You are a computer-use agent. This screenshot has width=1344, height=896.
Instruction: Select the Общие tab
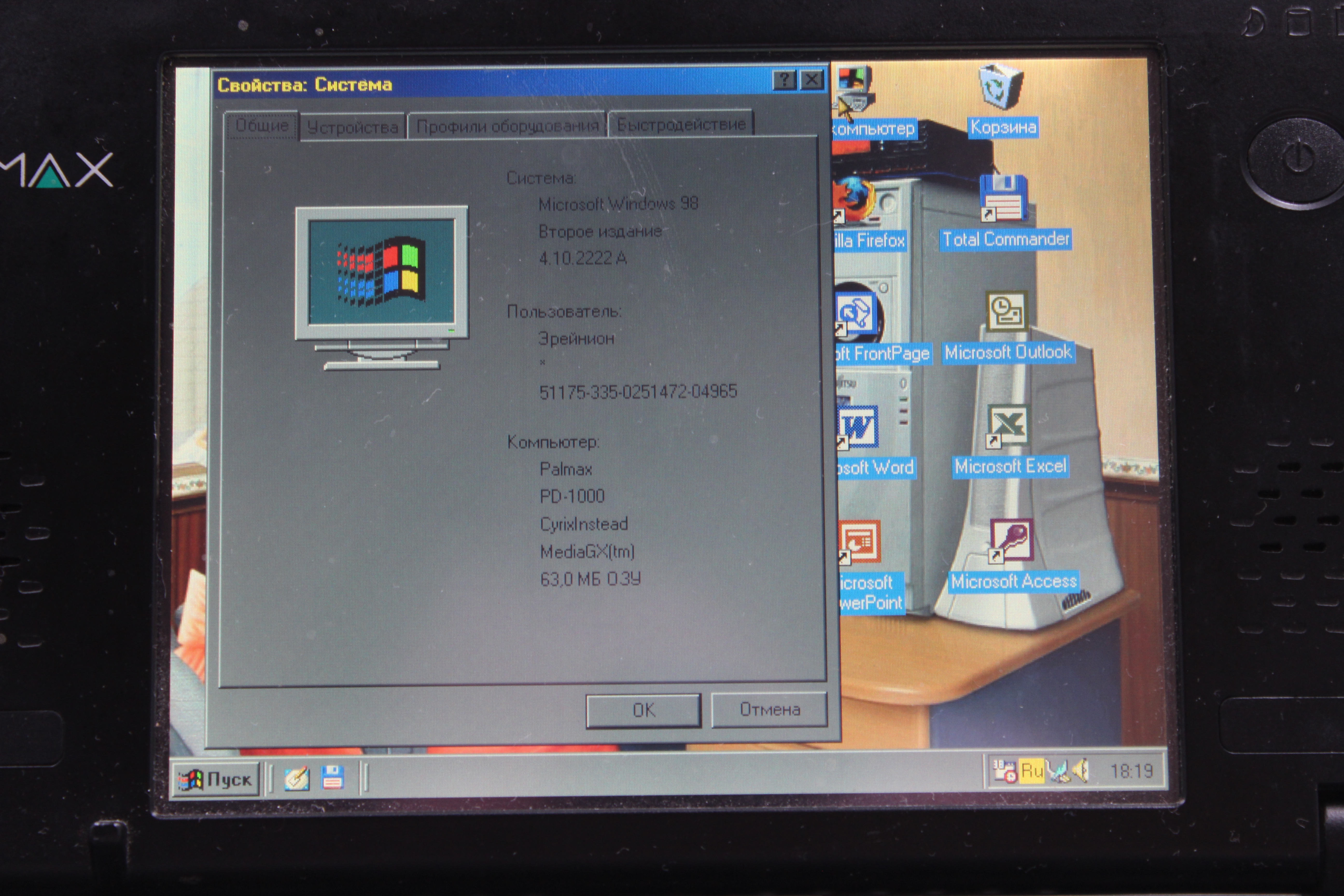(262, 125)
